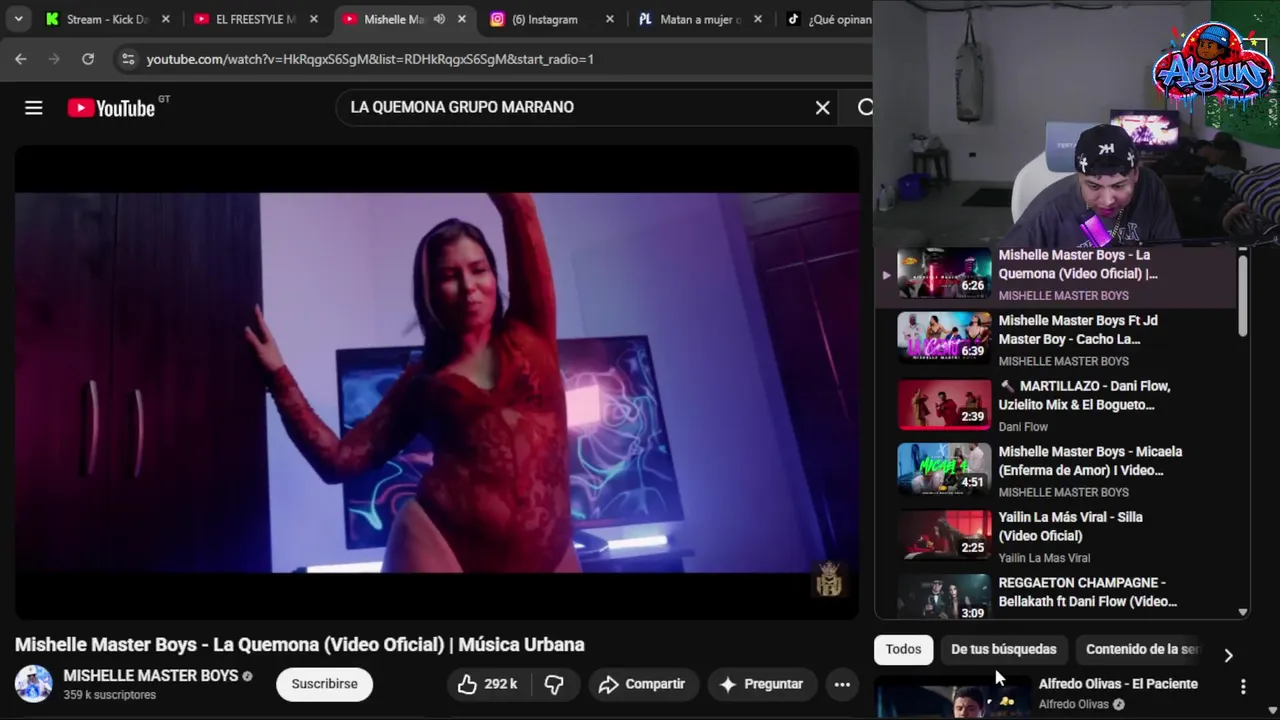The height and width of the screenshot is (720, 1280).
Task: Like the video with thumbs up
Action: tap(488, 684)
